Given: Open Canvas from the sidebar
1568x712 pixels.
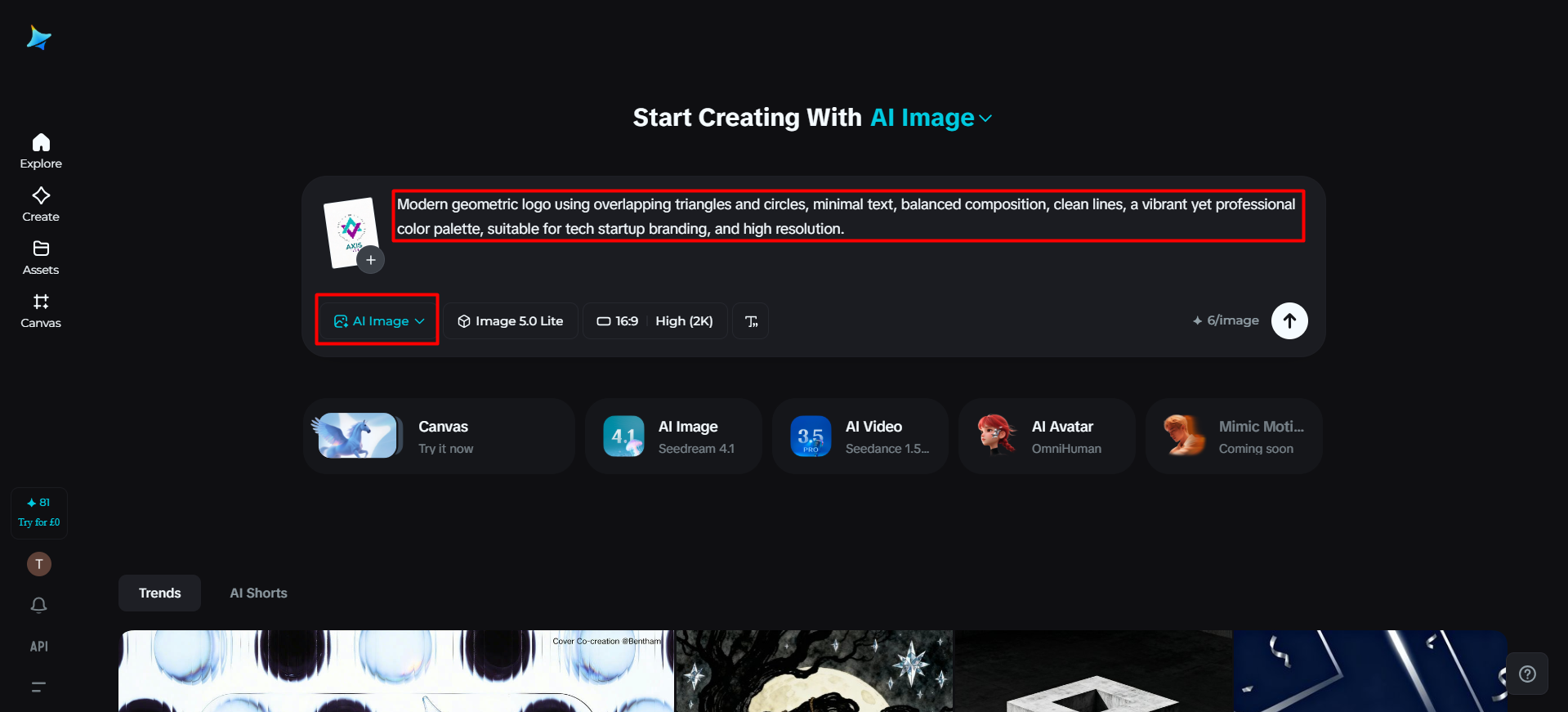Looking at the screenshot, I should pyautogui.click(x=41, y=311).
